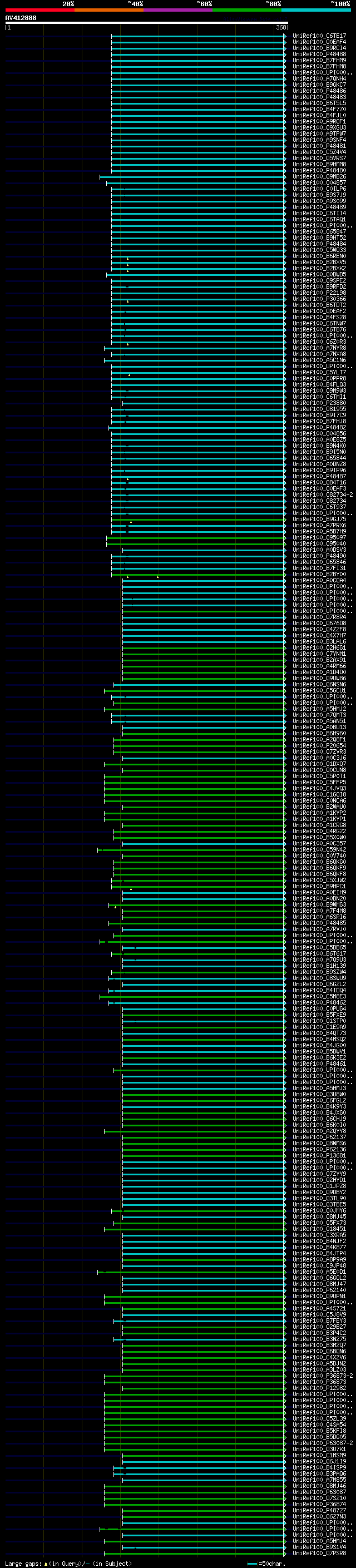Open hit UniRef100_Q0EAF4
The width and height of the screenshot is (356, 1568).
point(319,42)
